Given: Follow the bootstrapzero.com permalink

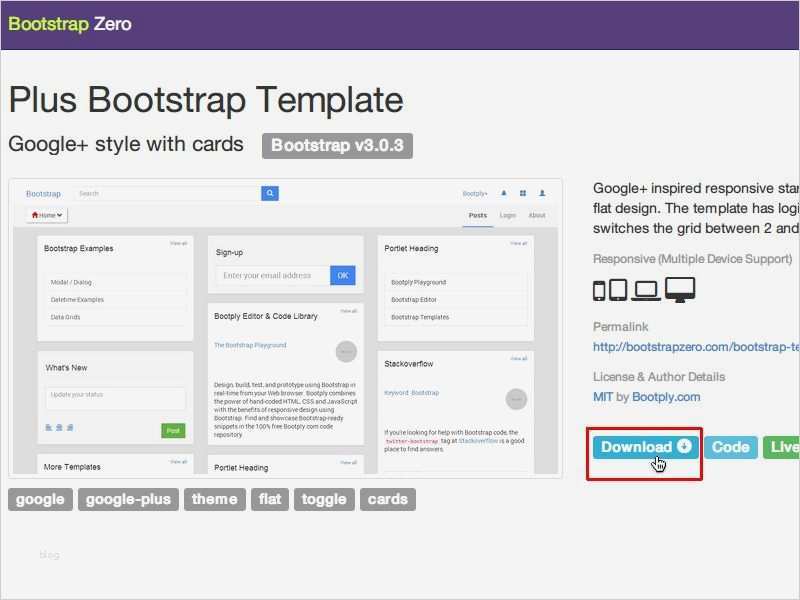Looking at the screenshot, I should tap(690, 346).
